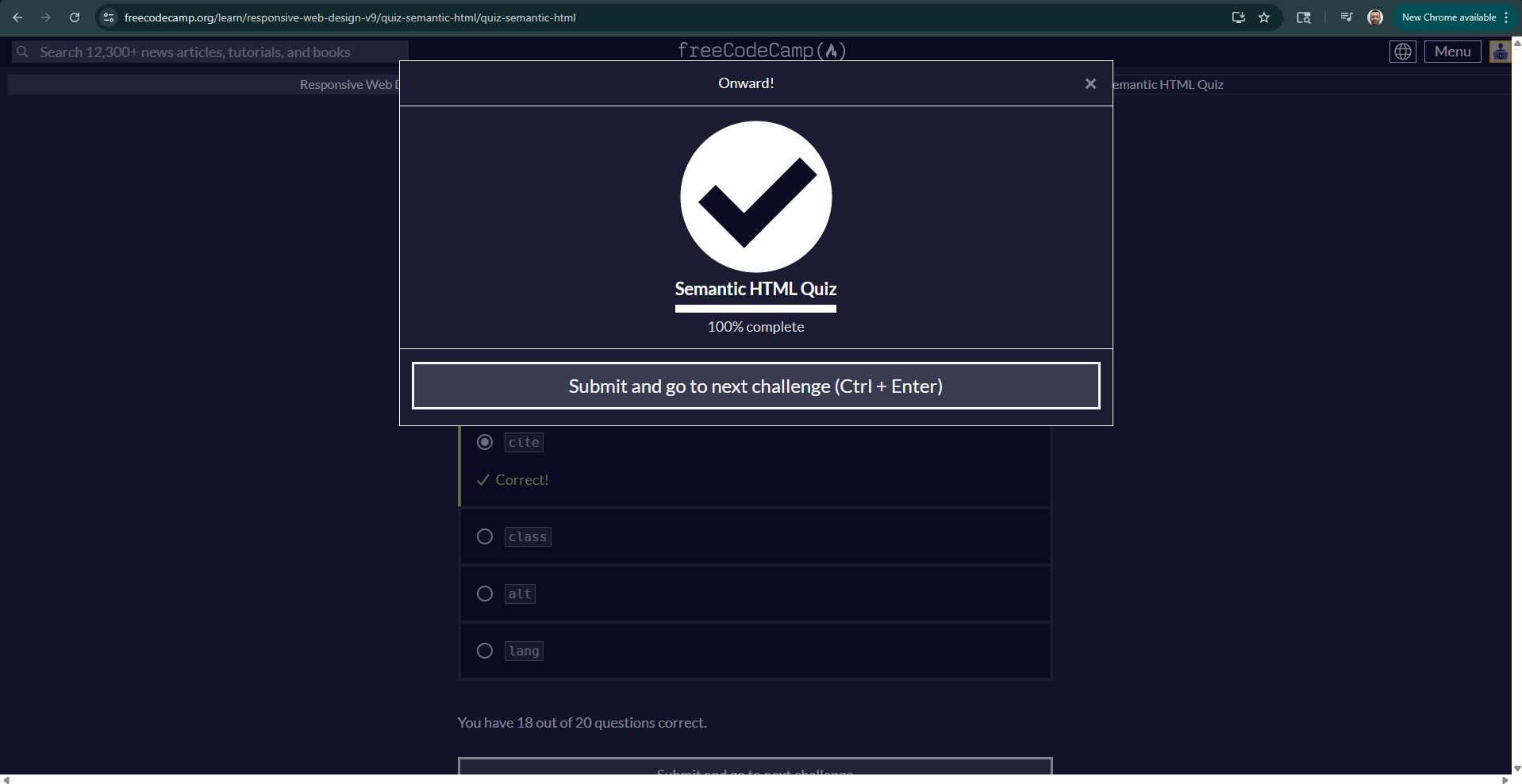Click the install app icon in address bar
Screen dimensions: 1522x784
[1238, 17]
